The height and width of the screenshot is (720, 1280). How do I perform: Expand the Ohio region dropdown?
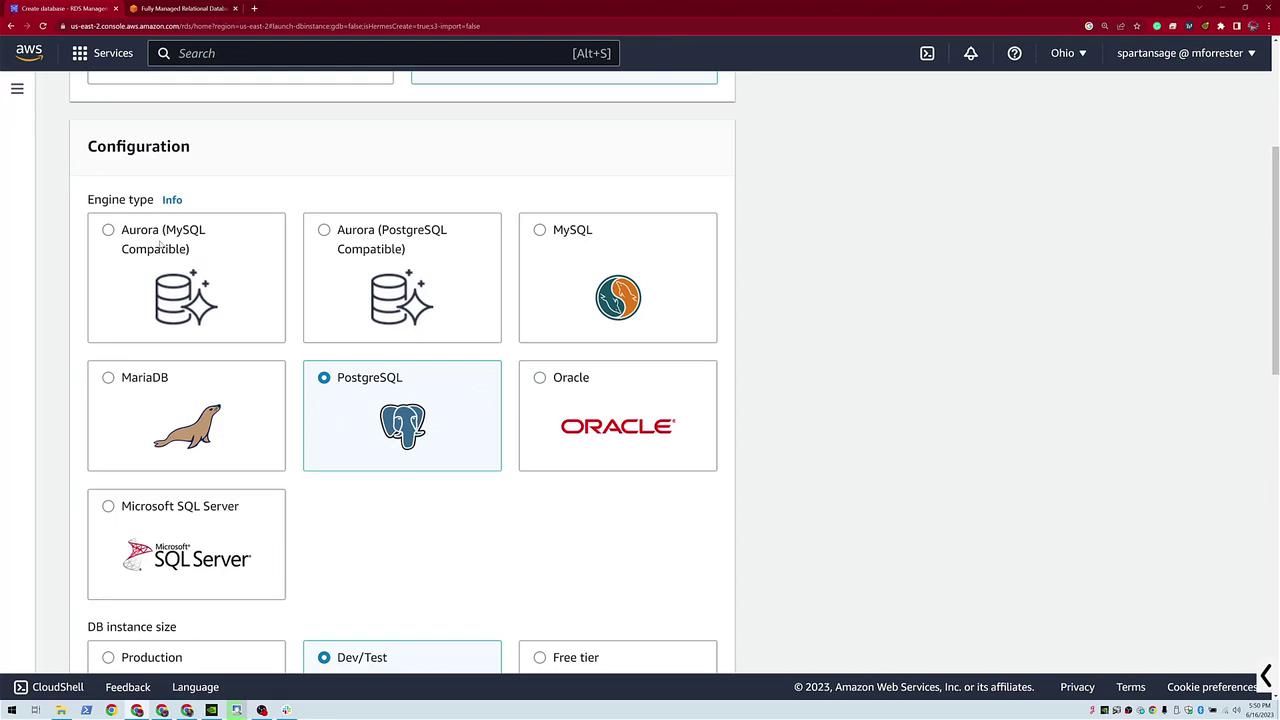click(x=1068, y=53)
